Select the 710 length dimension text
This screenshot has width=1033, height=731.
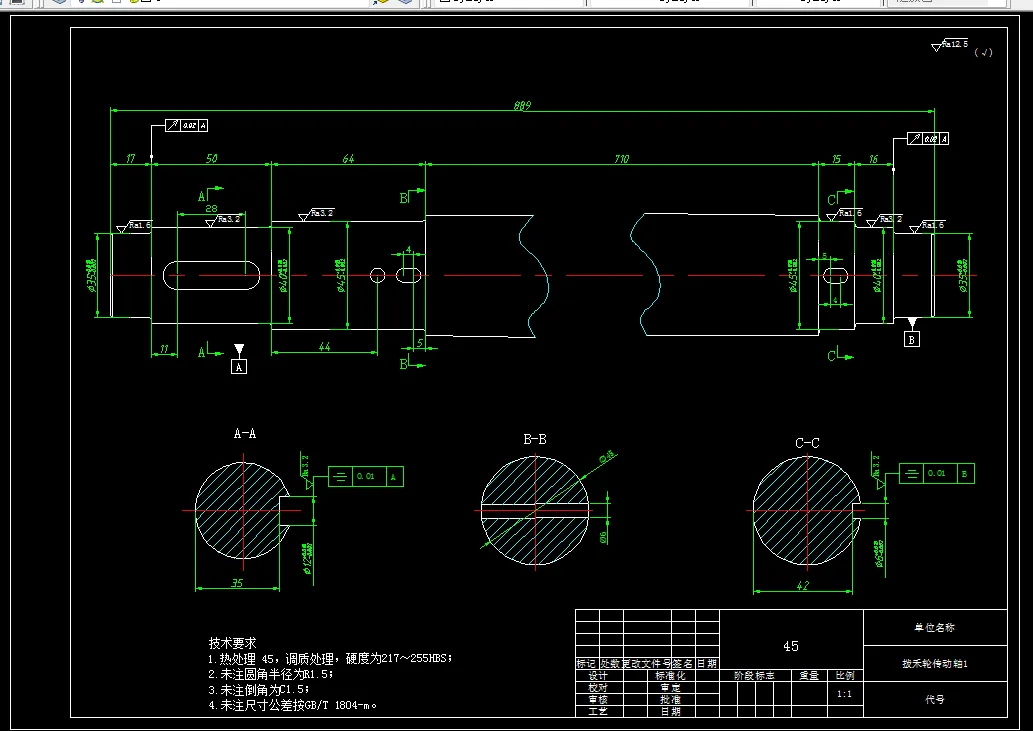(x=621, y=159)
